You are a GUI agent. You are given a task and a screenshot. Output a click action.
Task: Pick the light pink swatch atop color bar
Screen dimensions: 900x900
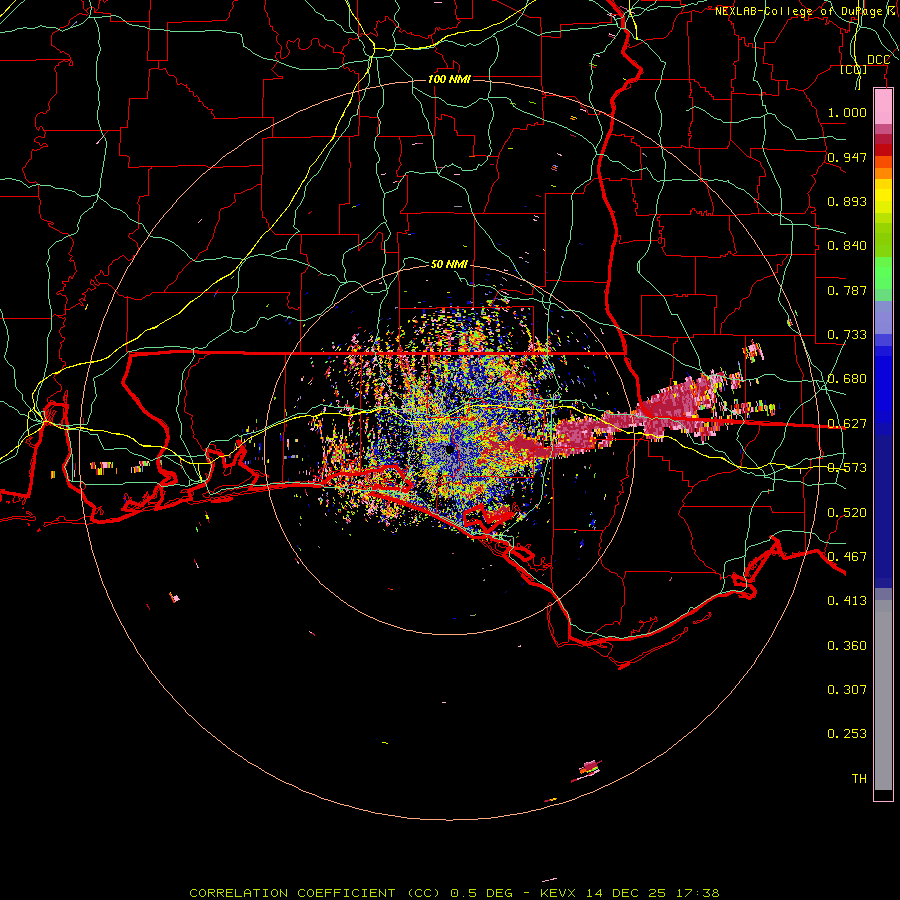click(883, 107)
